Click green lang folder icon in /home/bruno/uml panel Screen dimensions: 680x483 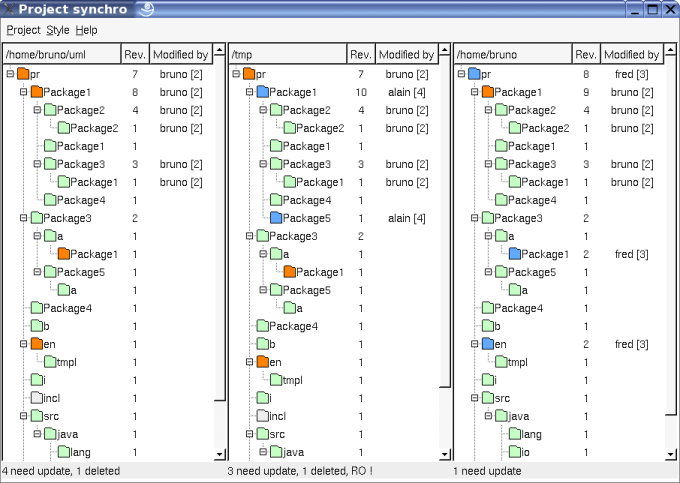tap(64, 452)
